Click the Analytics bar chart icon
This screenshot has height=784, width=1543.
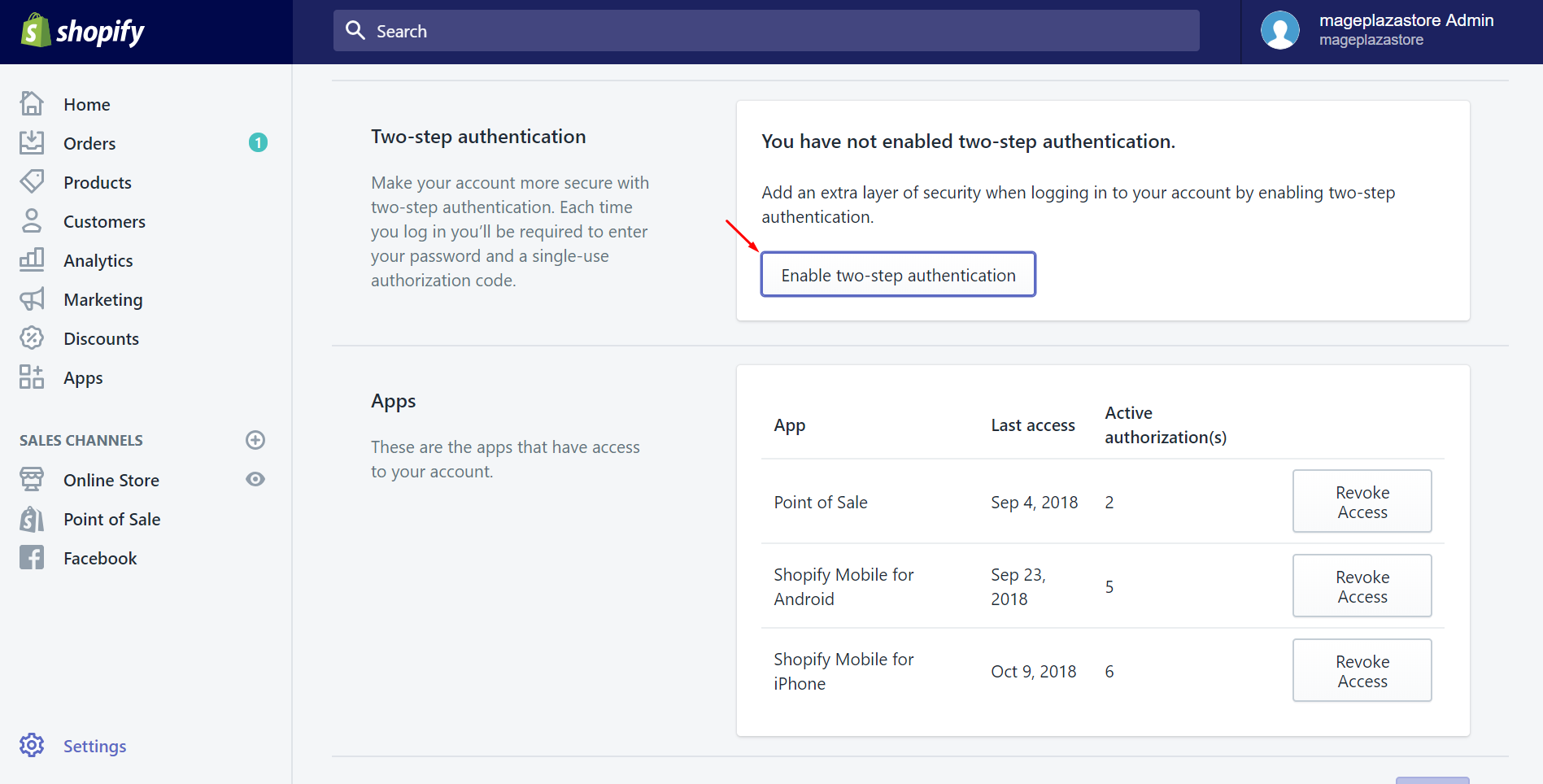coord(32,259)
